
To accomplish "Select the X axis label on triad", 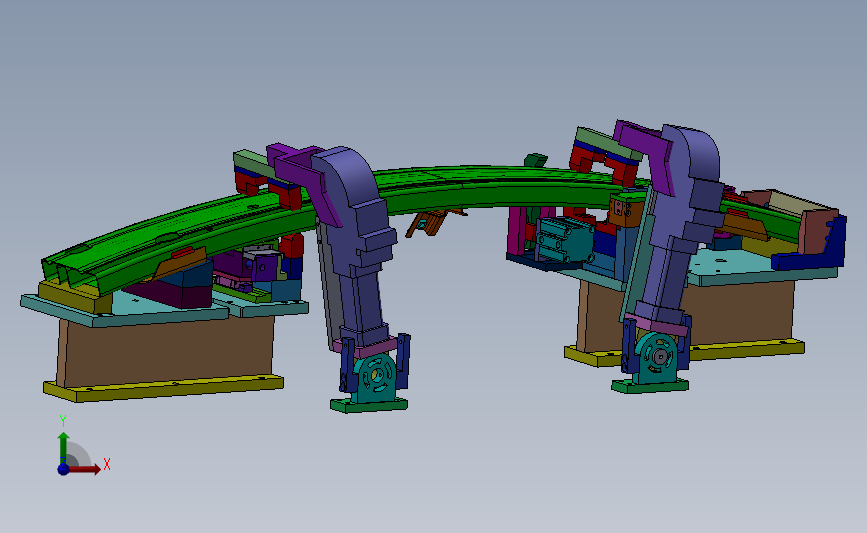I will pyautogui.click(x=107, y=464).
